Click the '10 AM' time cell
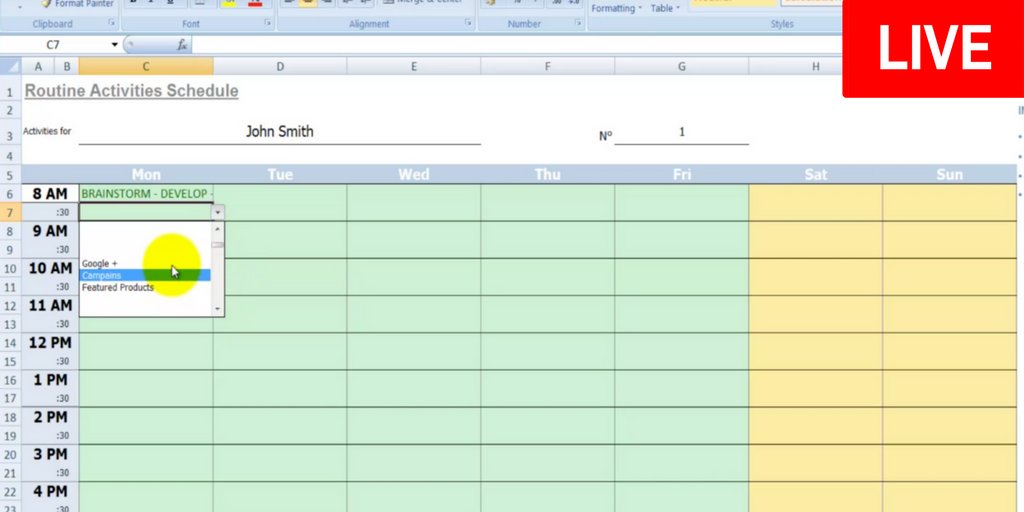This screenshot has height=512, width=1024. coord(50,268)
